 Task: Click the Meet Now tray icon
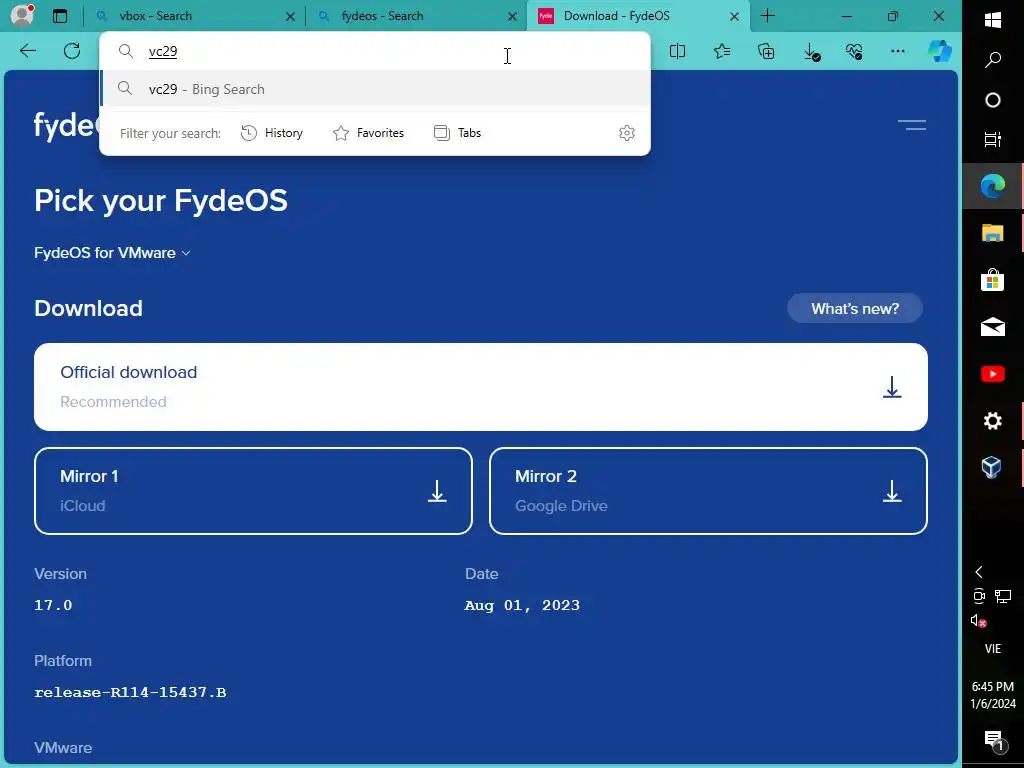(x=978, y=596)
